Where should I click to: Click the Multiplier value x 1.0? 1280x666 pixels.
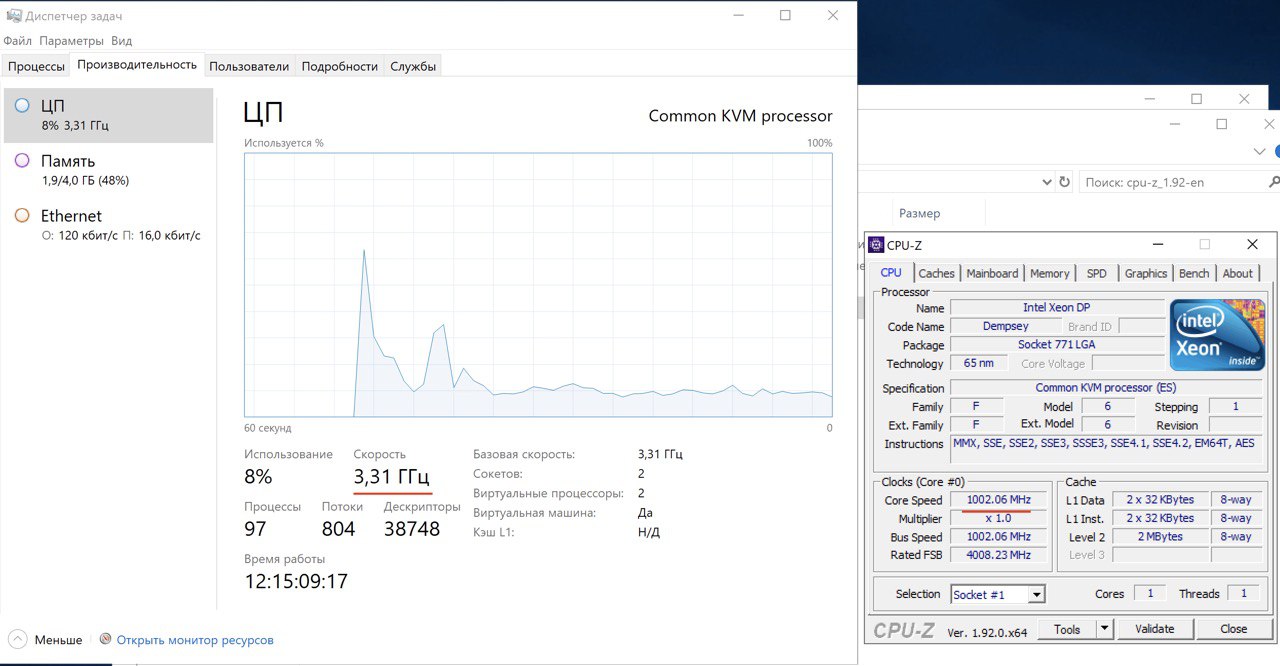pyautogui.click(x=998, y=518)
